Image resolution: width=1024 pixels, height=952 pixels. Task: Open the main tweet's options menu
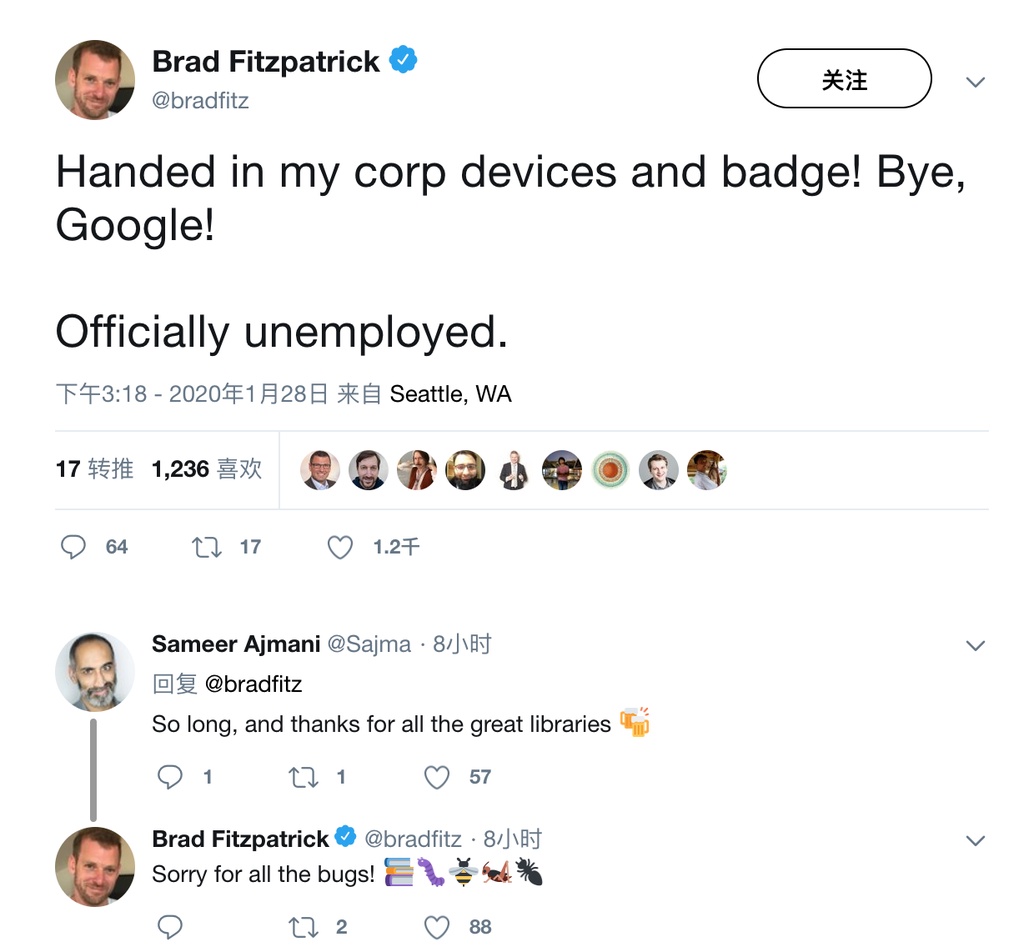[x=975, y=84]
